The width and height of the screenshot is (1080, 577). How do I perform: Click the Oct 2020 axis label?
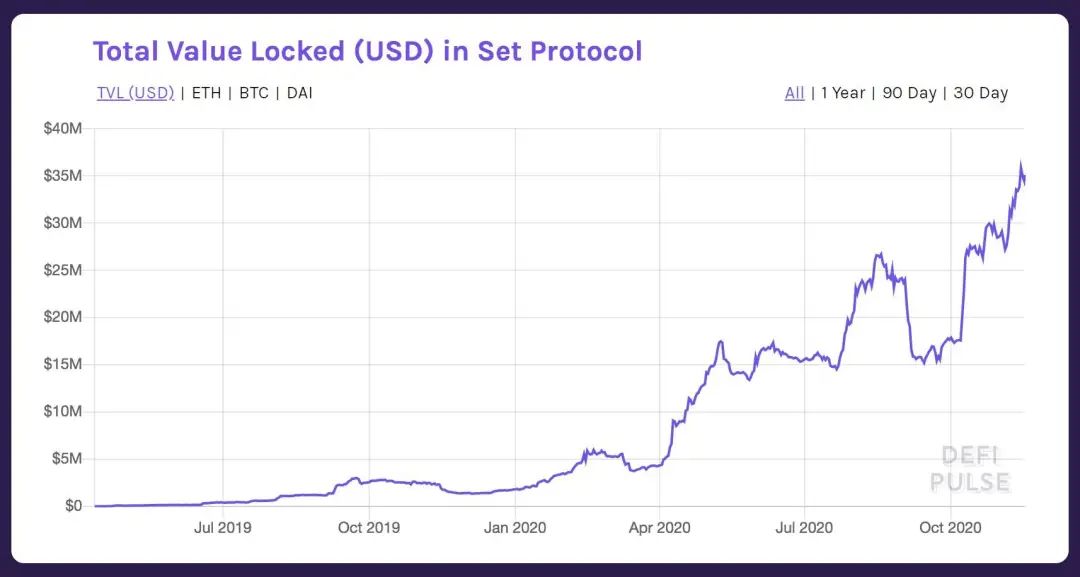[x=950, y=527]
